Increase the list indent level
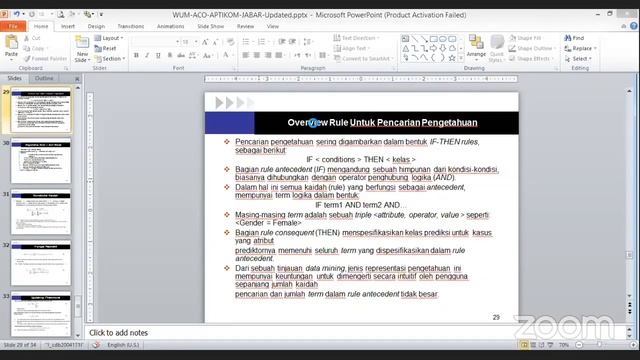The width and height of the screenshot is (640, 360). pyautogui.click(x=292, y=42)
